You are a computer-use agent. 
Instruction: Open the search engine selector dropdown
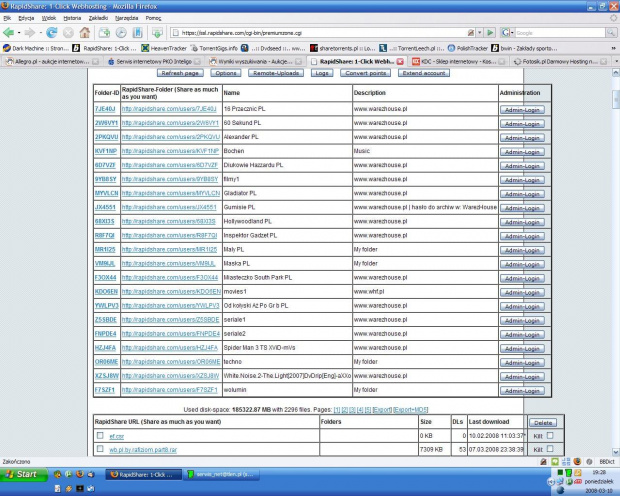(x=507, y=33)
